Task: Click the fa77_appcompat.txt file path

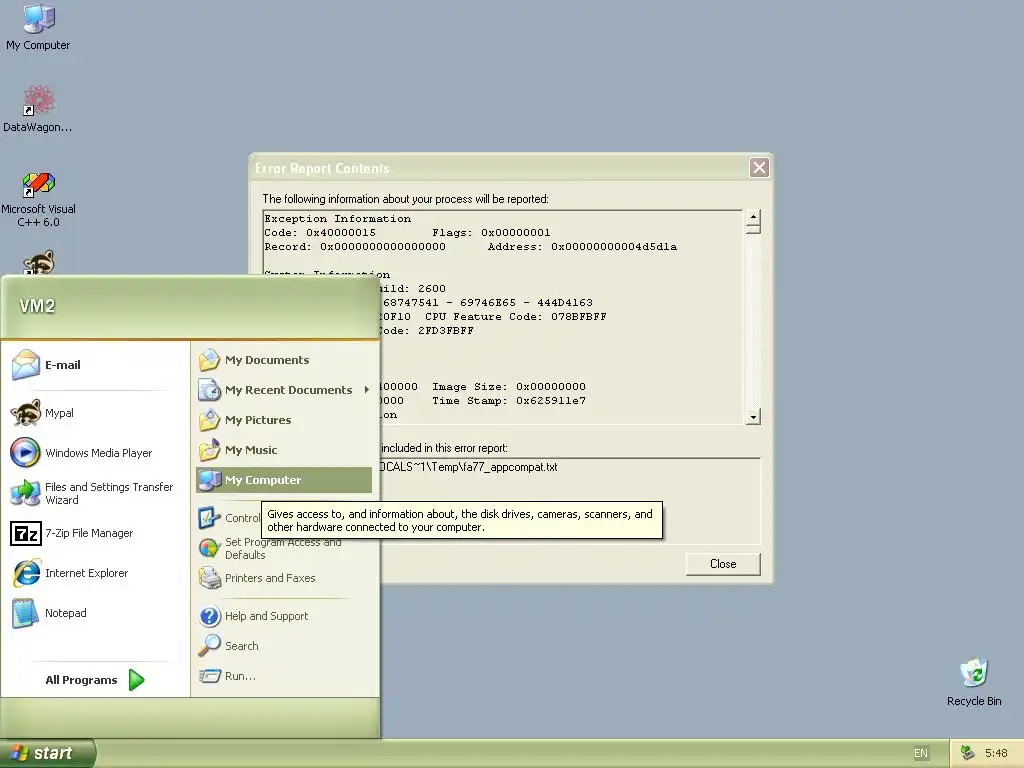Action: tap(468, 467)
